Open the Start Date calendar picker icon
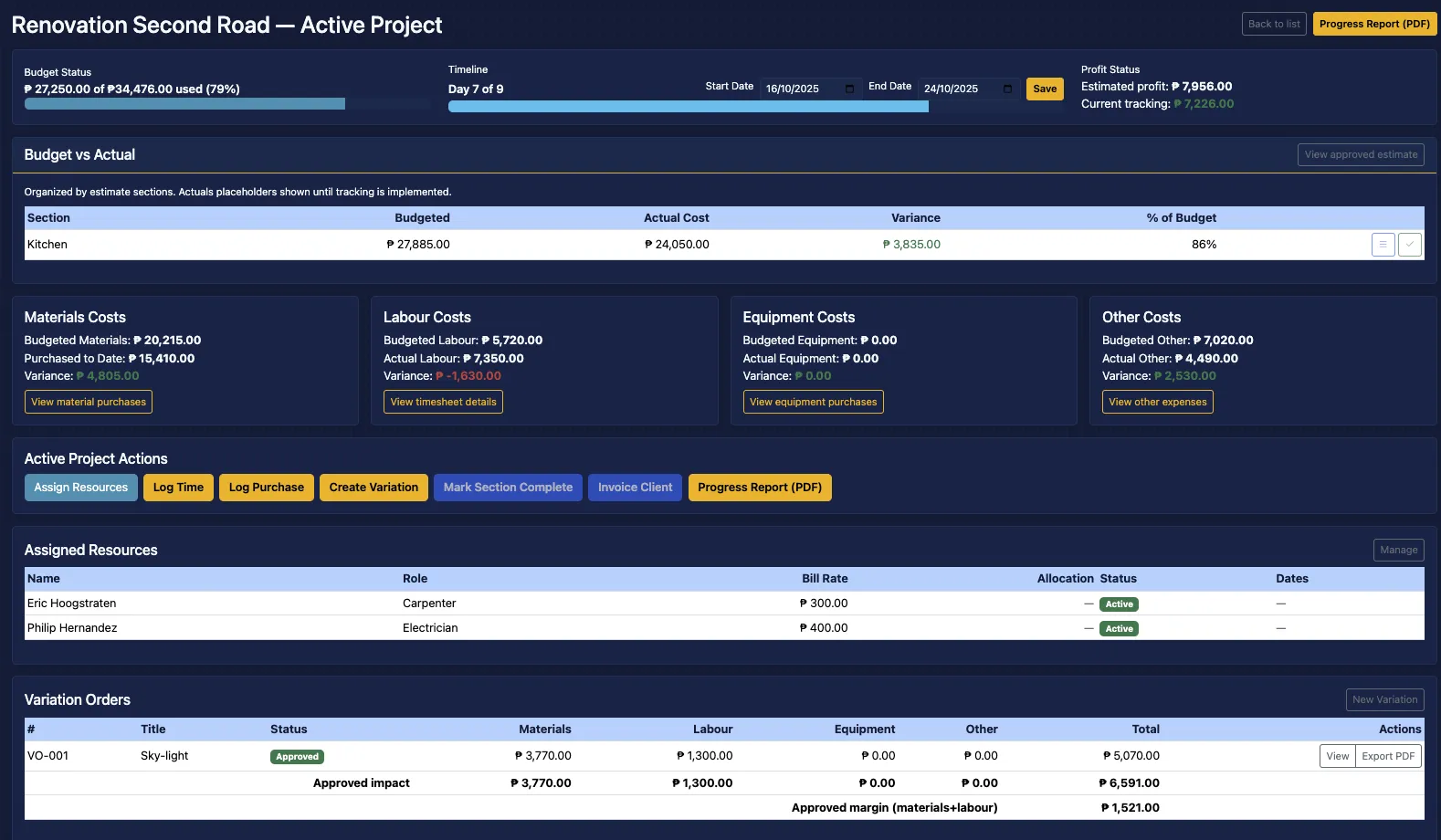1441x840 pixels. pos(849,89)
